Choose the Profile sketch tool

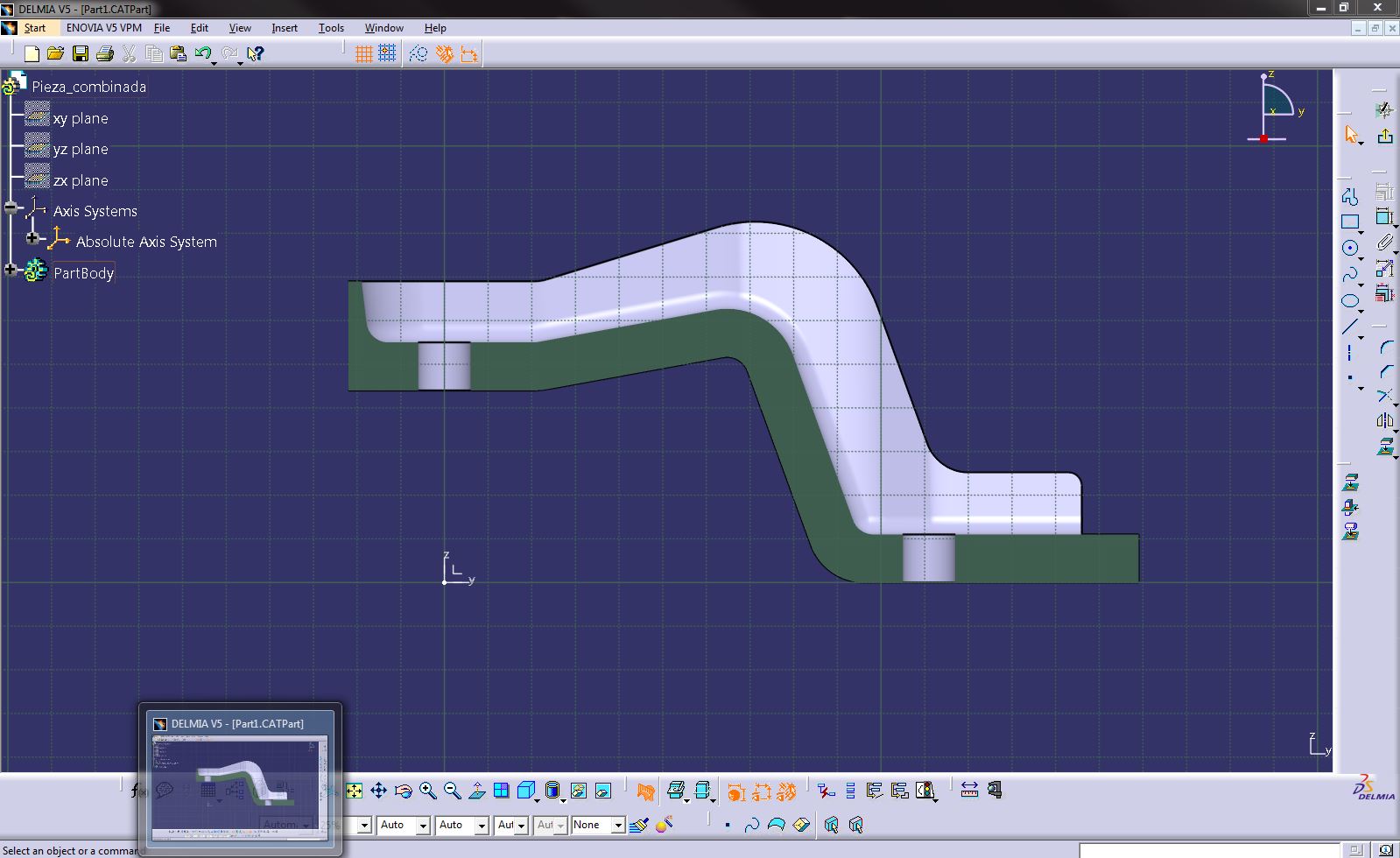coord(1350,196)
